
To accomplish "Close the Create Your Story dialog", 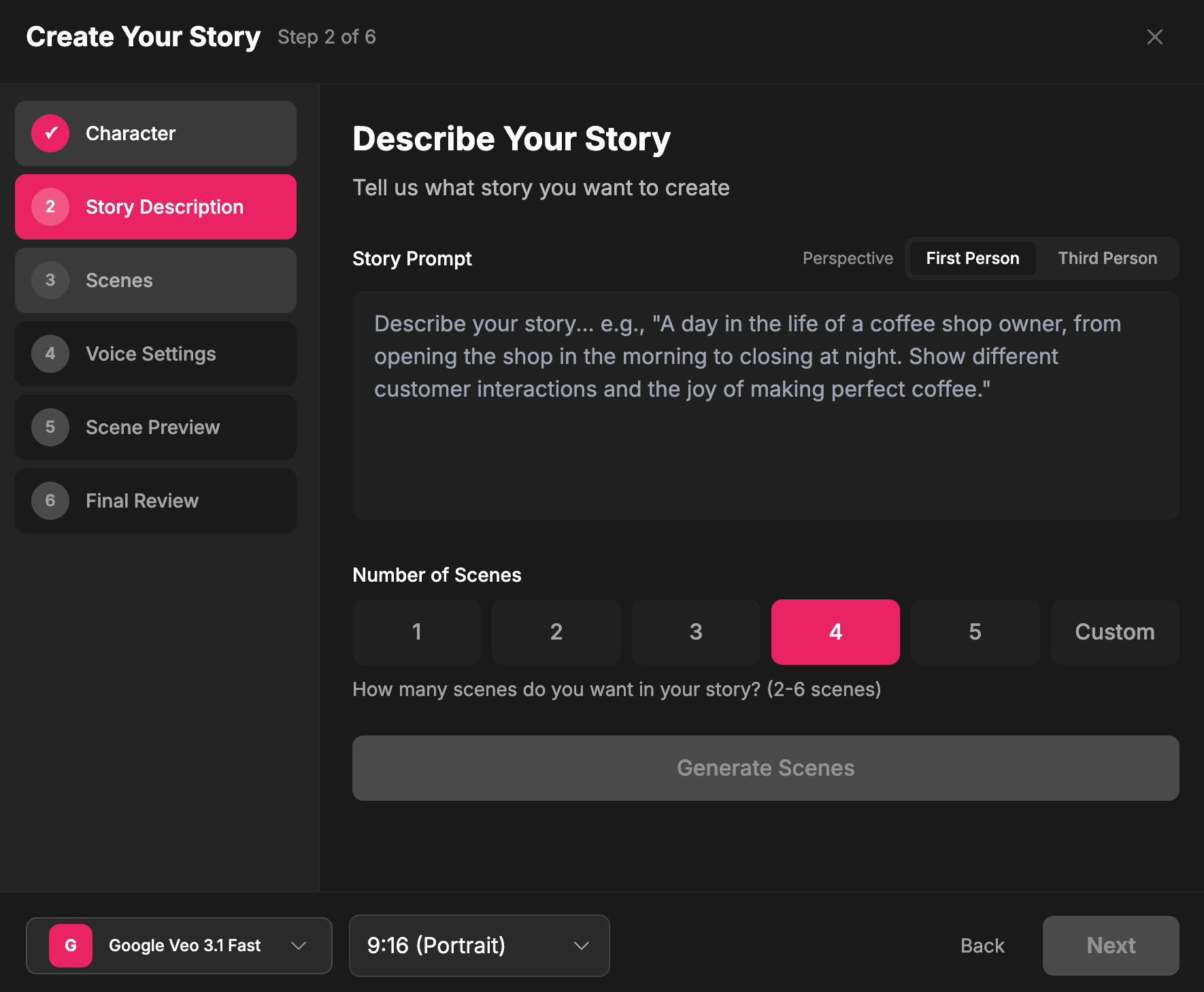I will click(x=1154, y=37).
